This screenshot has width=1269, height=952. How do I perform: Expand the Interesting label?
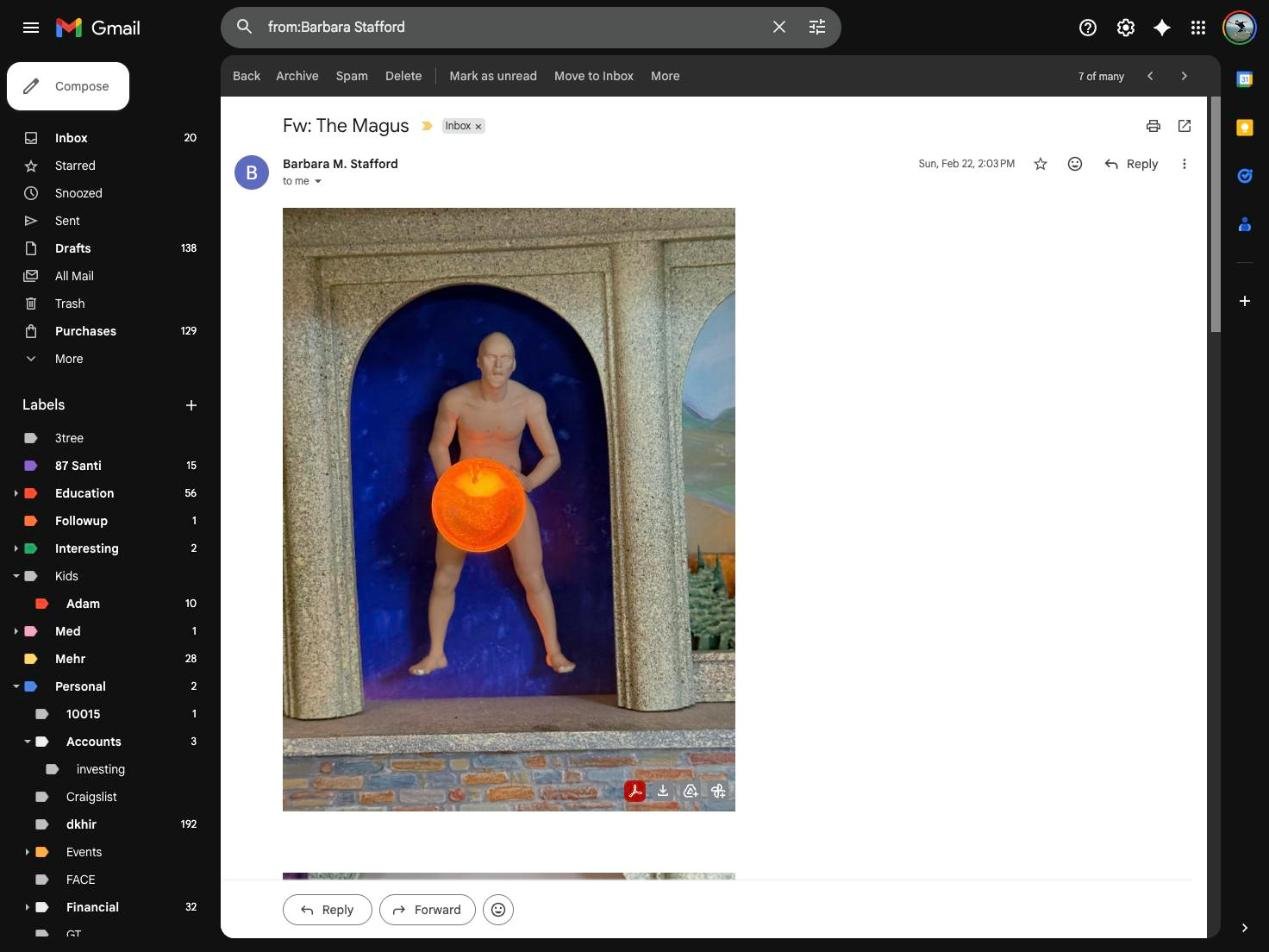pyautogui.click(x=16, y=548)
